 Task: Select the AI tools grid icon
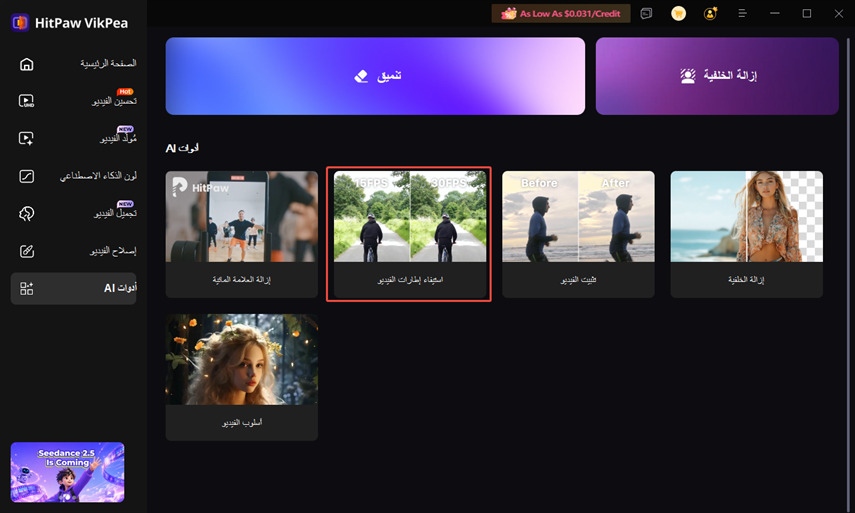[x=26, y=288]
